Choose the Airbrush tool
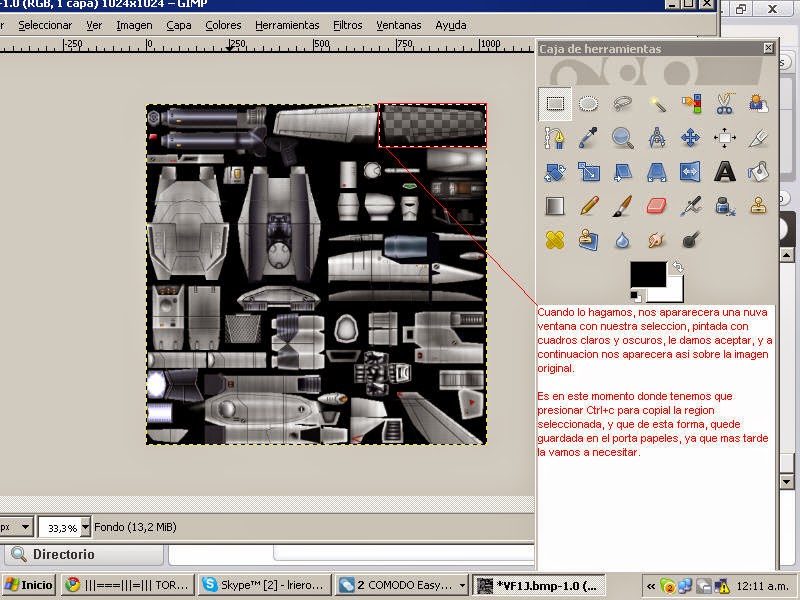800x600 pixels. pyautogui.click(x=691, y=206)
